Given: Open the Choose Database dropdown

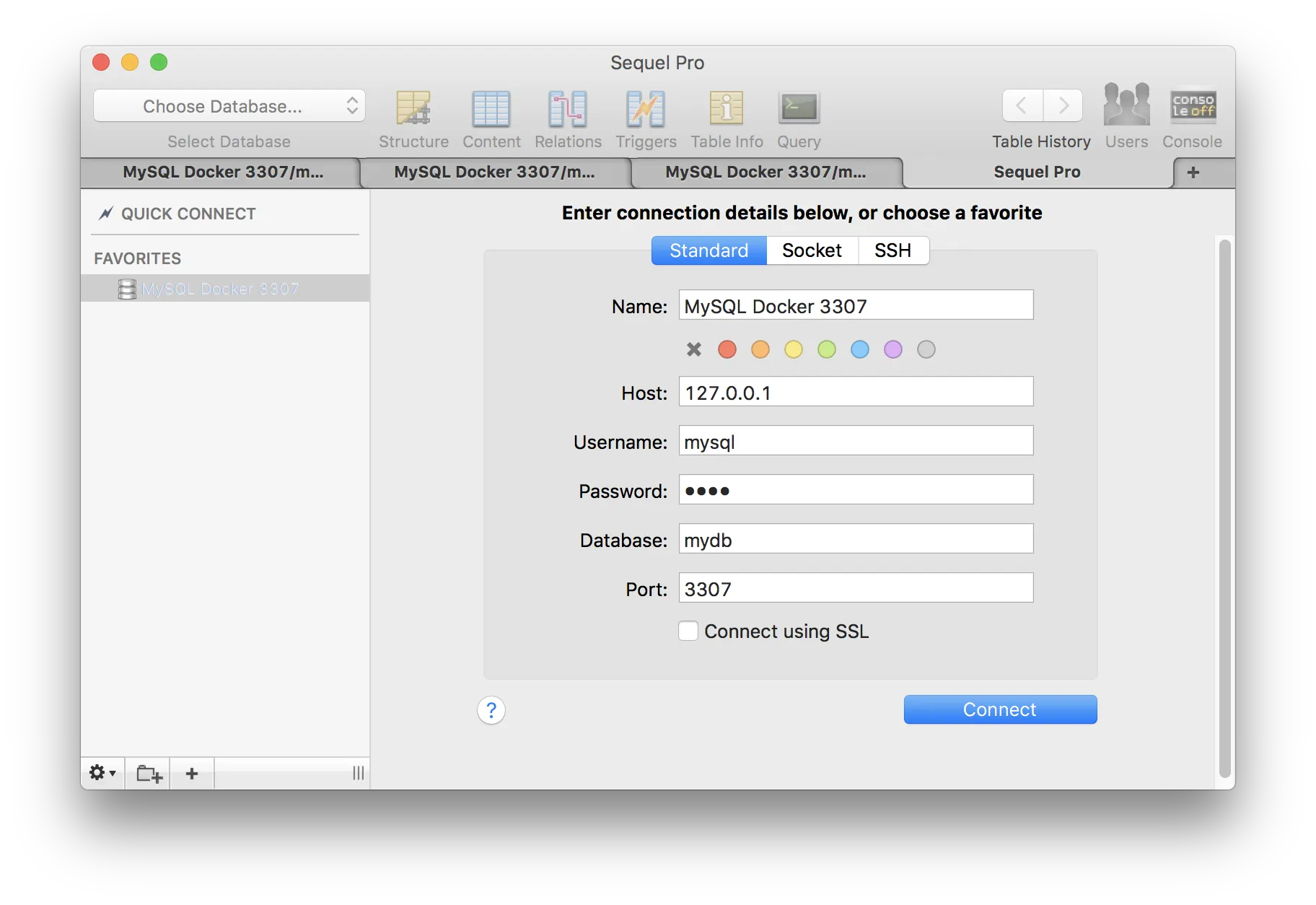Looking at the screenshot, I should tap(229, 106).
